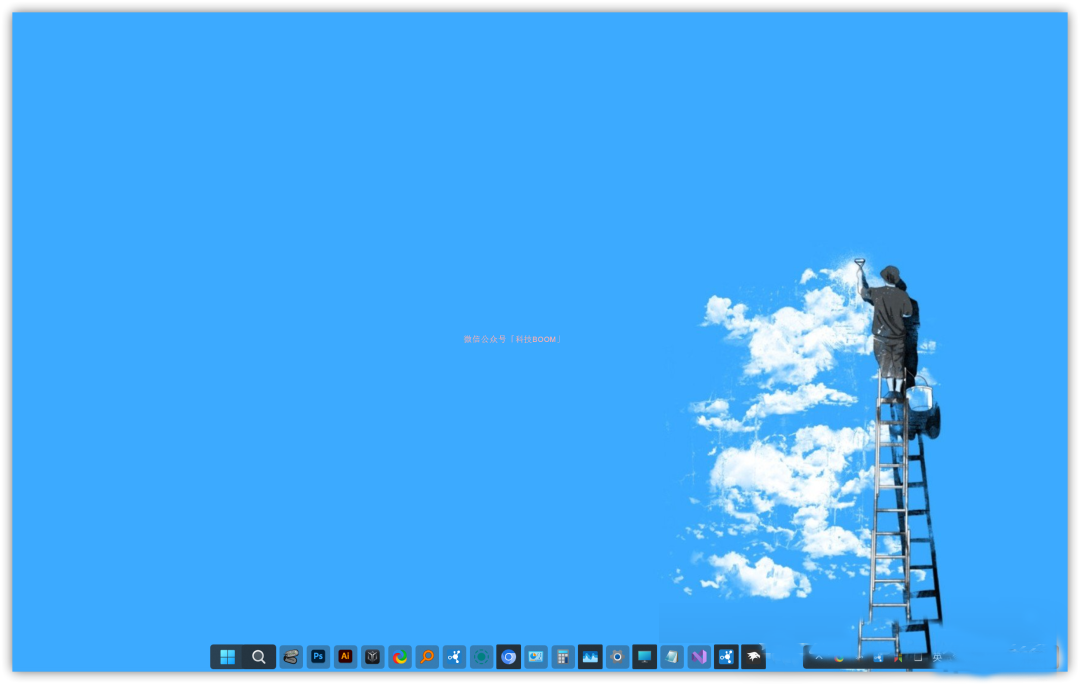This screenshot has width=1080, height=684.
Task: Open the multicolor swirl app icon
Action: tap(399, 657)
